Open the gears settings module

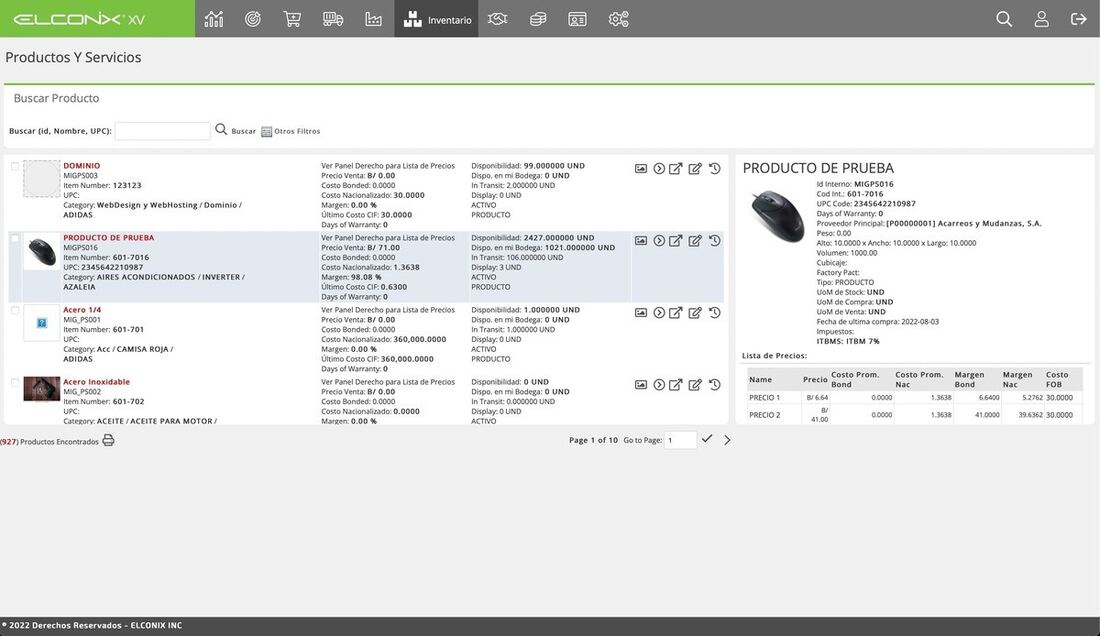point(619,19)
